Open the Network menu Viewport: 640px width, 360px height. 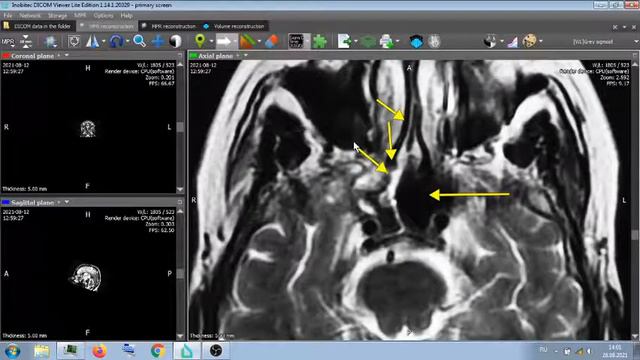click(30, 16)
